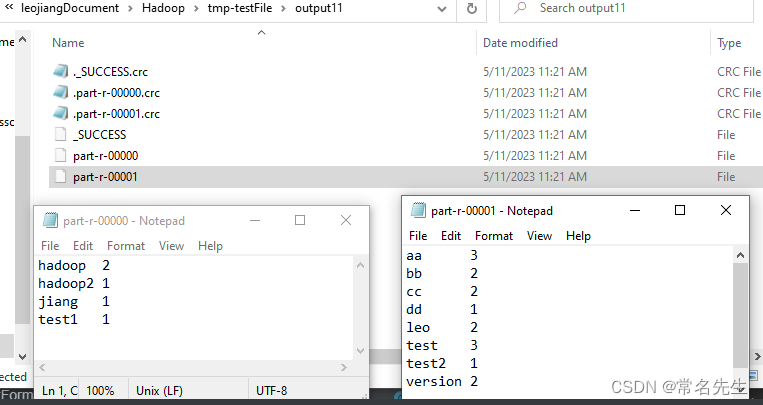Image resolution: width=763 pixels, height=405 pixels.
Task: Click the hadoop2 line in part-r-00000 Notepad
Action: pyautogui.click(x=74, y=283)
